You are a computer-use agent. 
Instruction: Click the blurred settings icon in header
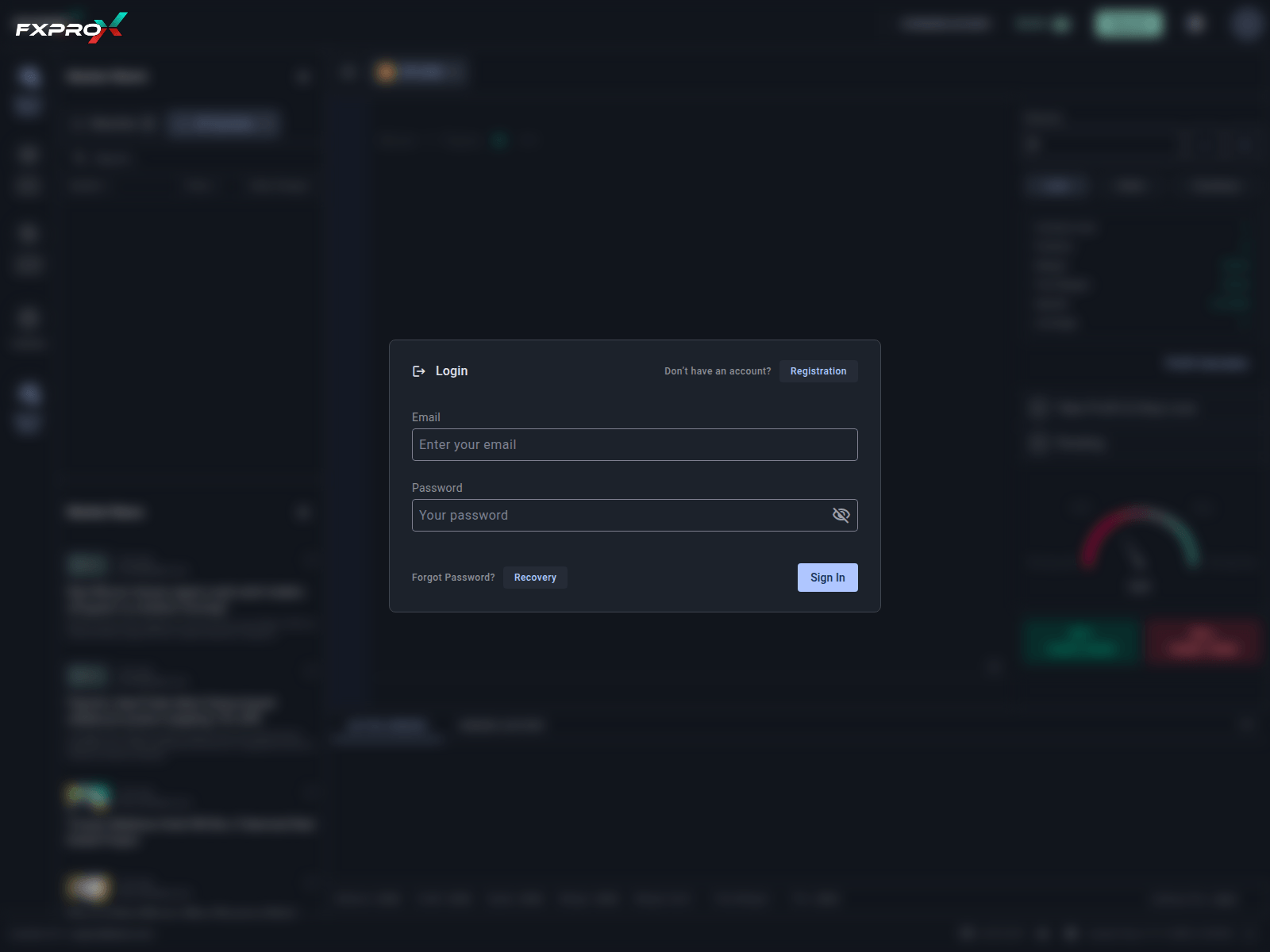[1195, 24]
